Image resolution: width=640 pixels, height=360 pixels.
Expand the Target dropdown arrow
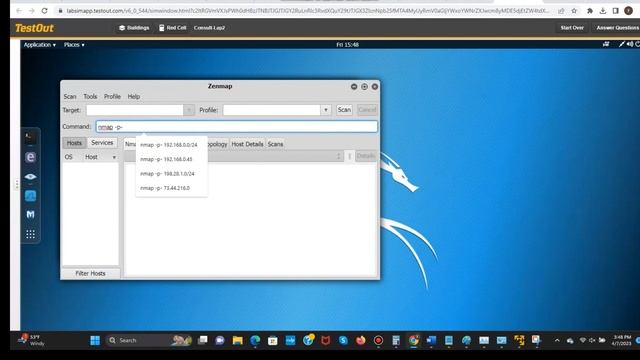pyautogui.click(x=189, y=110)
